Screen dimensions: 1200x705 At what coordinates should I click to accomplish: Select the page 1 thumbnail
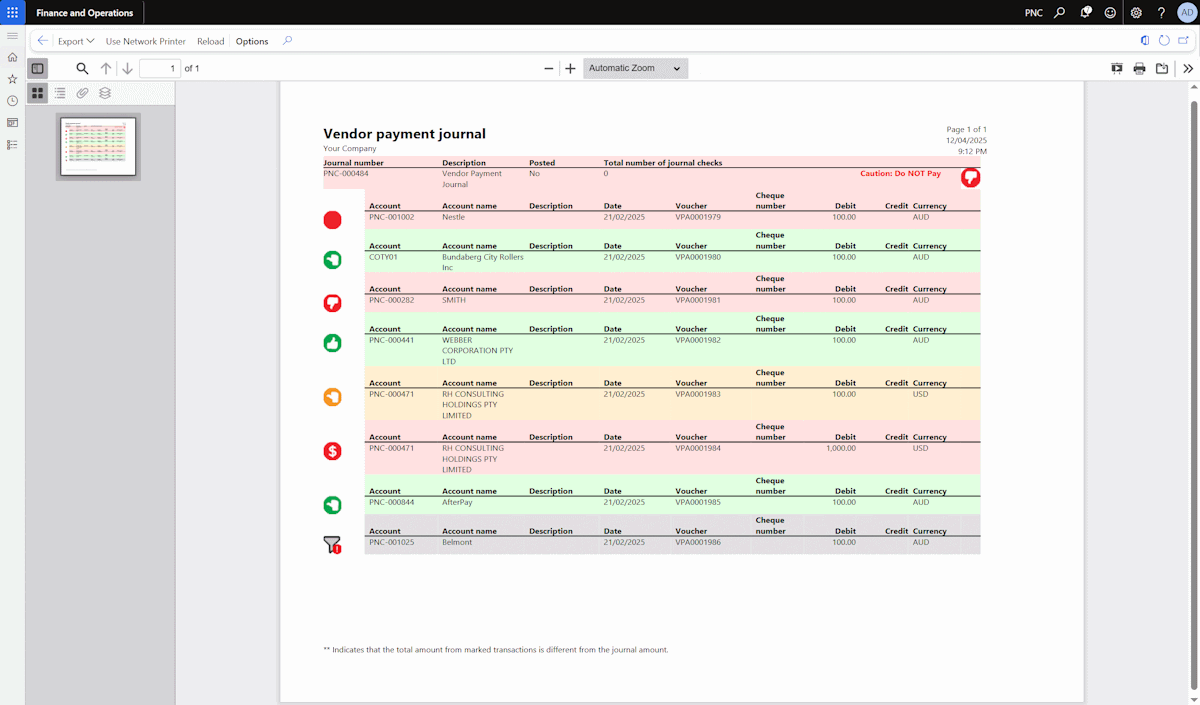pyautogui.click(x=98, y=147)
